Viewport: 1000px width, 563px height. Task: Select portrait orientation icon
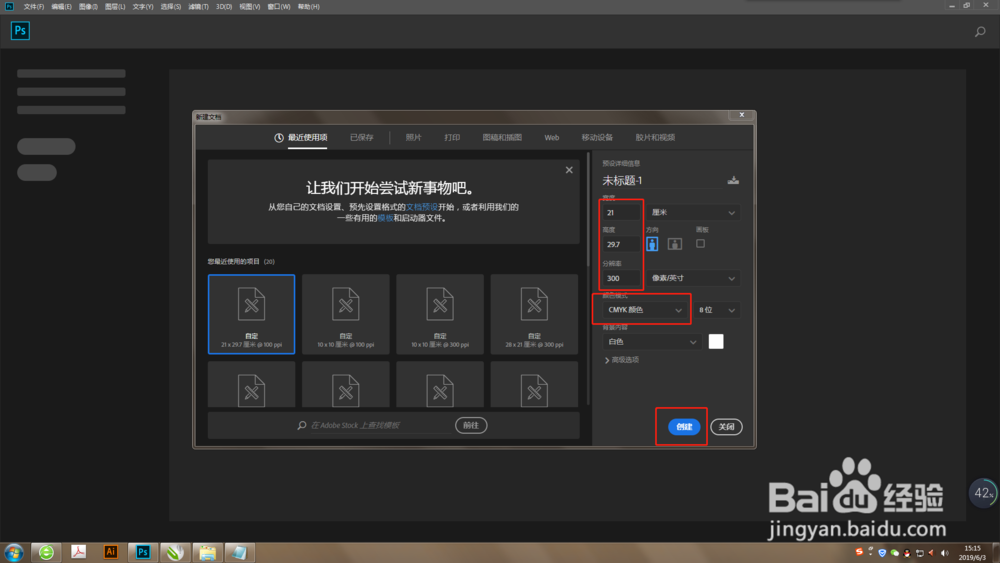[652, 244]
